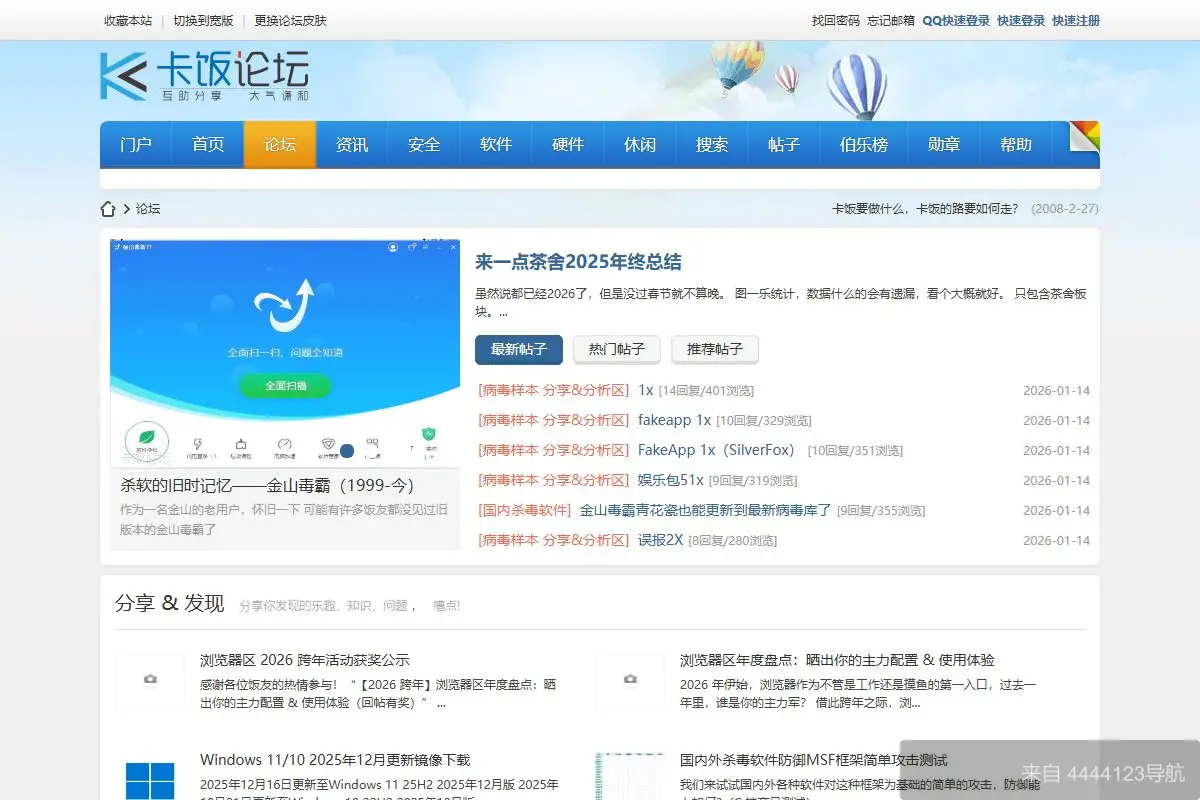
Task: Click the home house icon in the breadcrumb
Action: tap(108, 208)
